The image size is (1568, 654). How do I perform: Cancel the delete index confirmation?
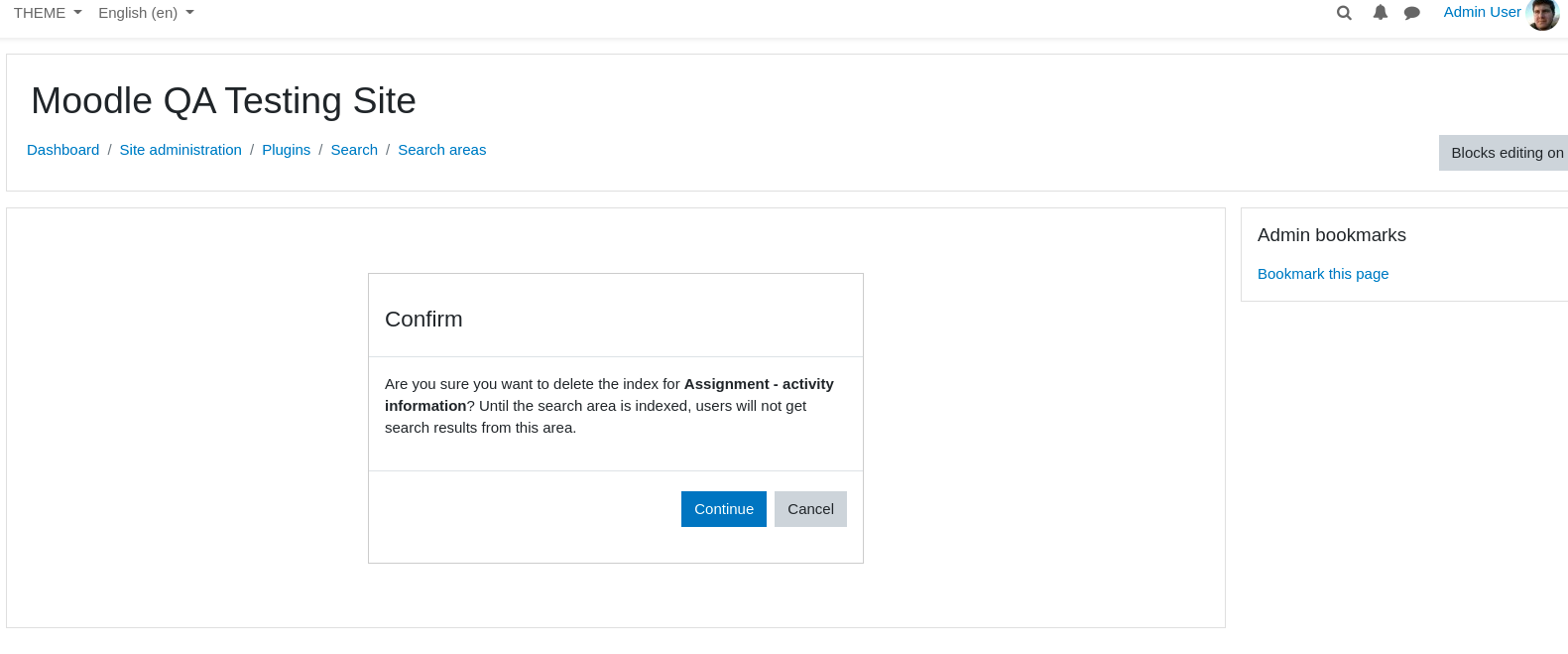[x=810, y=509]
